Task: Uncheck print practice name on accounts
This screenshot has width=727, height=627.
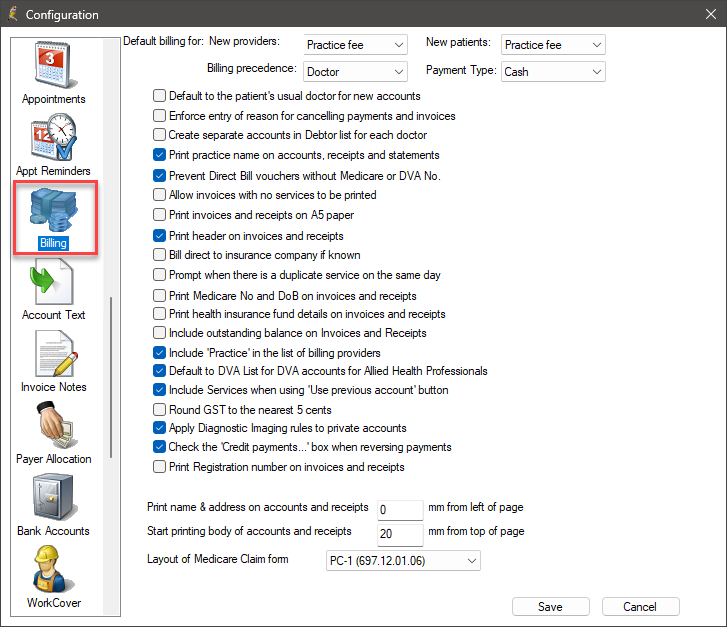Action: click(159, 154)
